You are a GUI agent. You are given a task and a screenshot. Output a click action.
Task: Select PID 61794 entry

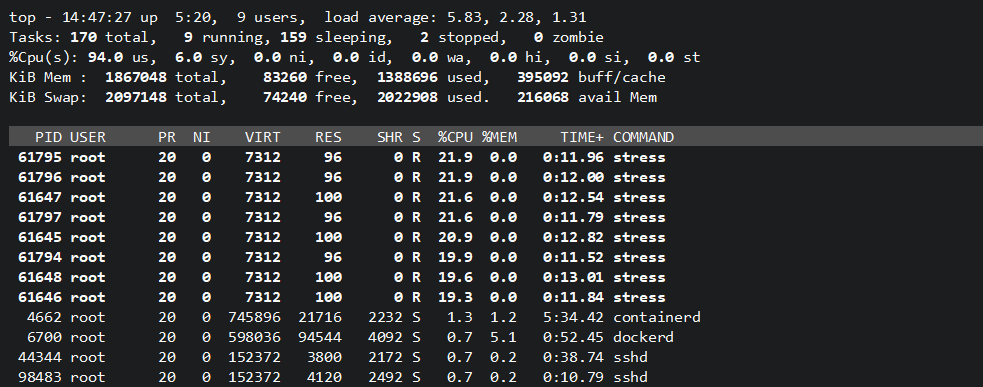click(x=40, y=257)
